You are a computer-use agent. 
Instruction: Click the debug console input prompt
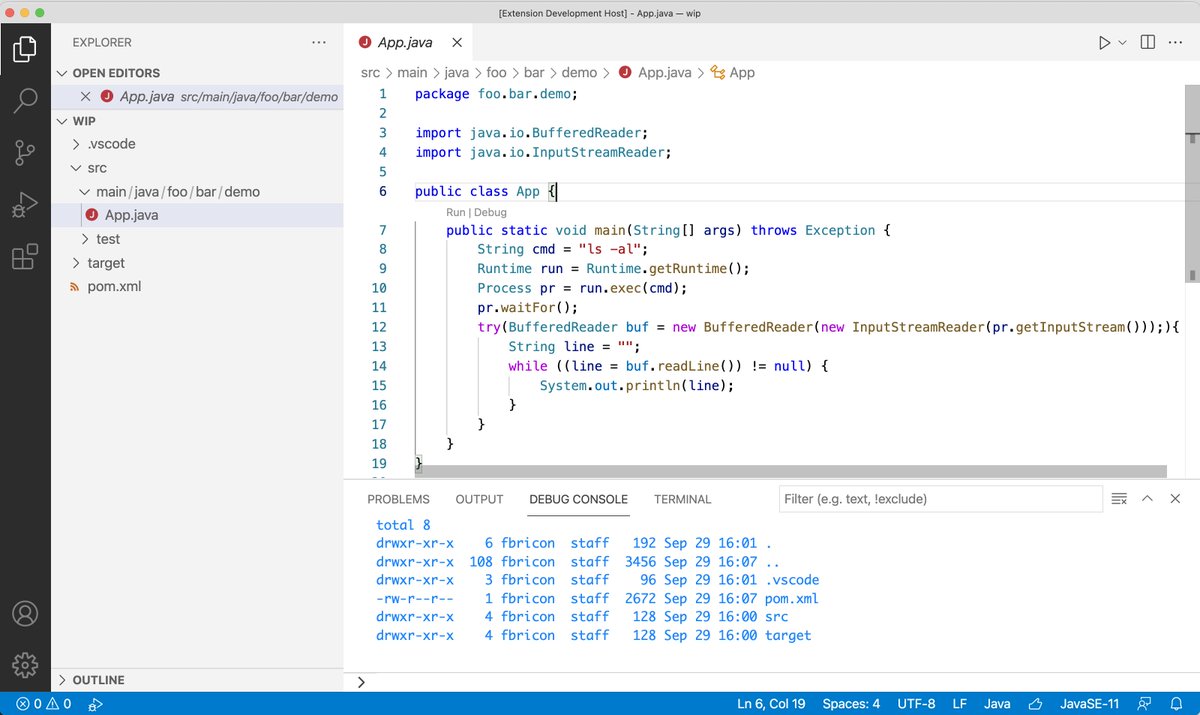(x=771, y=682)
